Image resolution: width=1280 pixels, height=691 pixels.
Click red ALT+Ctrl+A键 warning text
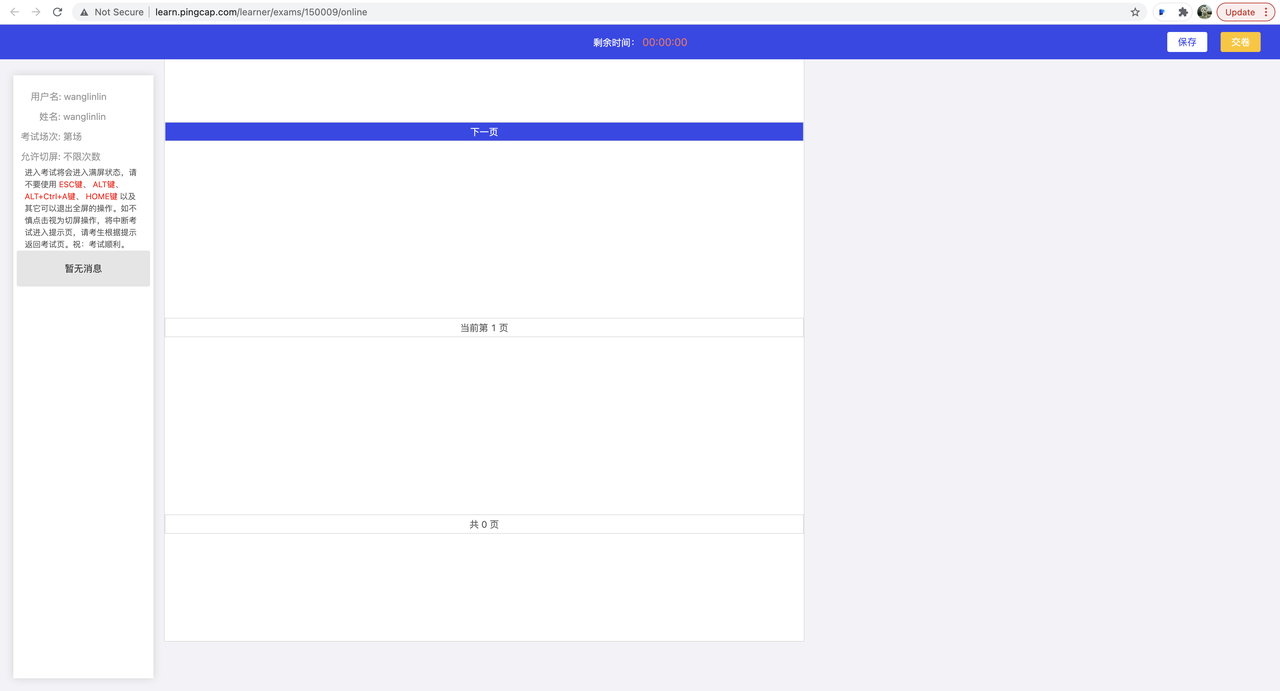click(x=50, y=197)
